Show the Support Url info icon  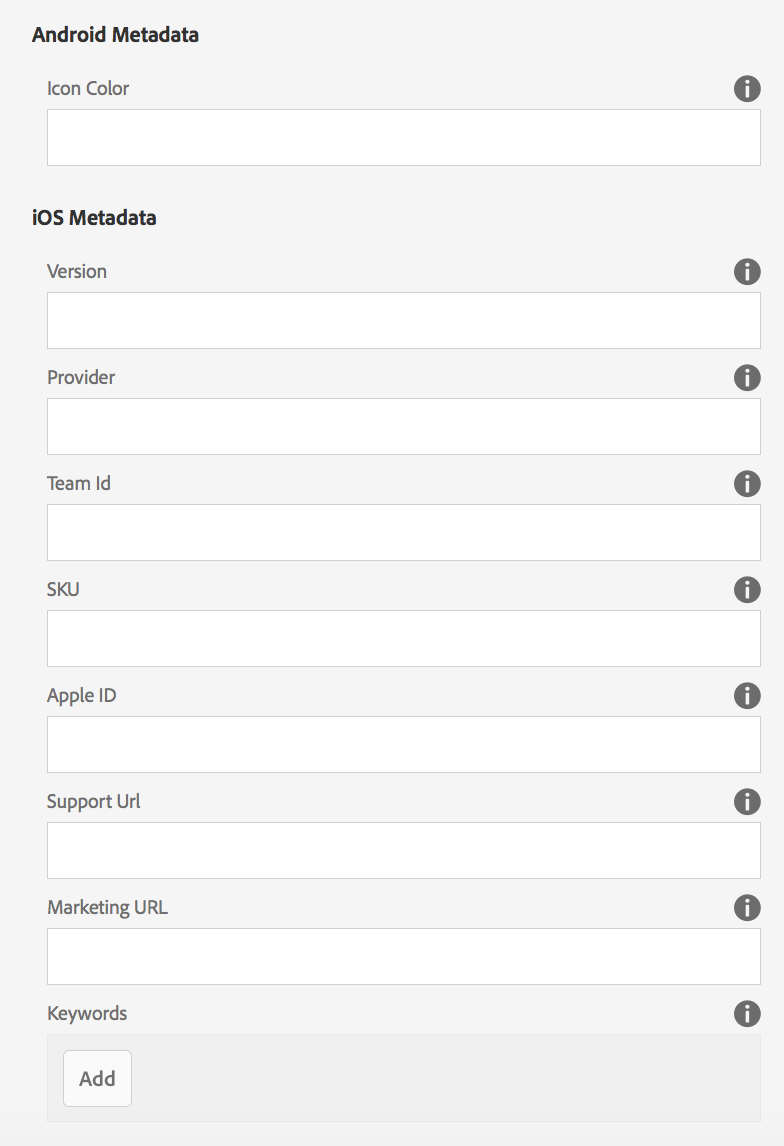coord(747,802)
